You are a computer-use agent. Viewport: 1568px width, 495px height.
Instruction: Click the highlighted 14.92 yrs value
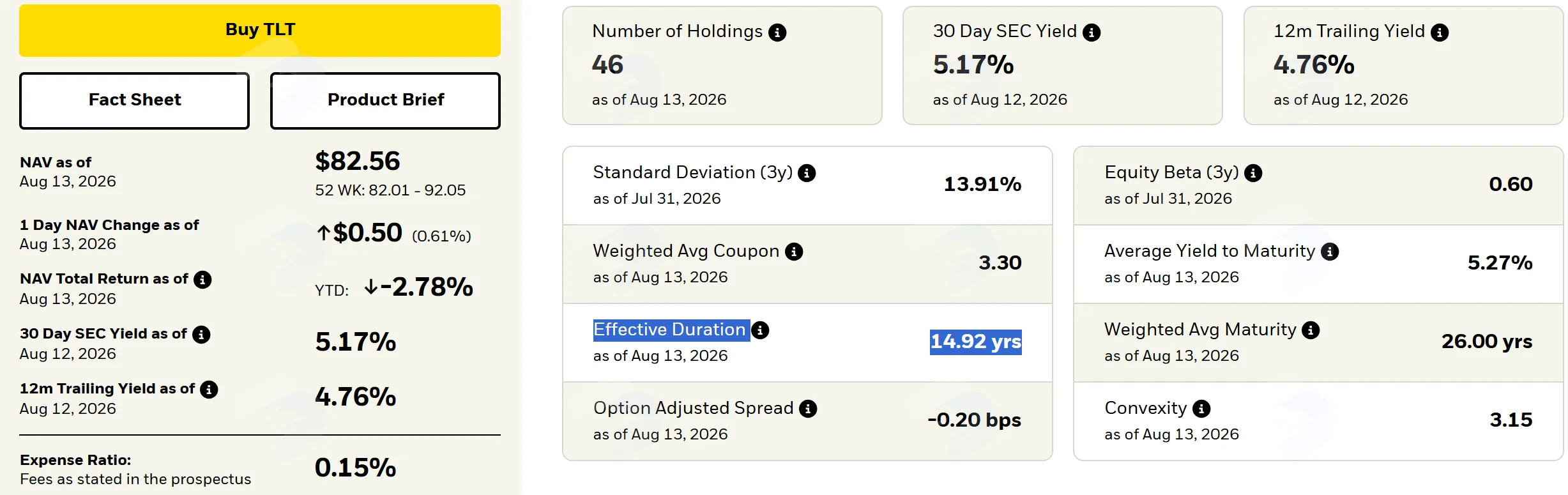975,342
